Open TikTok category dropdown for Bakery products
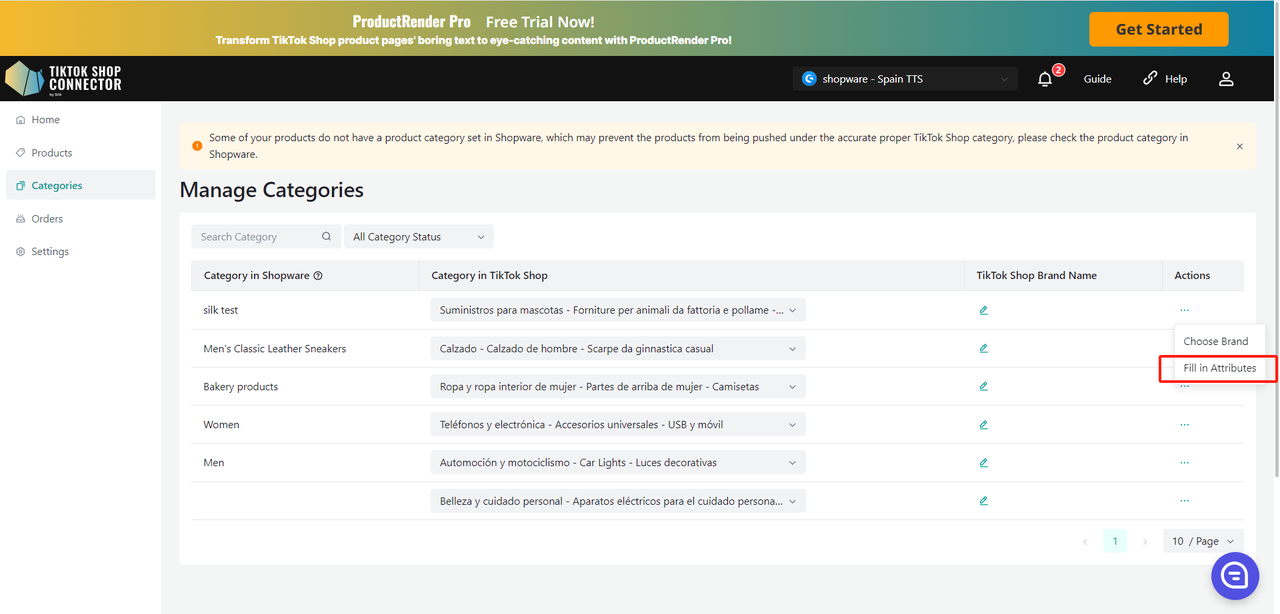1280x614 pixels. tap(617, 387)
